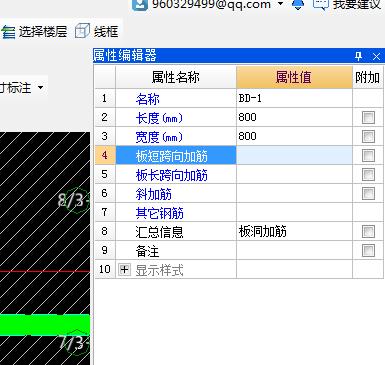This screenshot has height=365, width=385.
Task: Open the notification bell icon
Action: click(298, 5)
